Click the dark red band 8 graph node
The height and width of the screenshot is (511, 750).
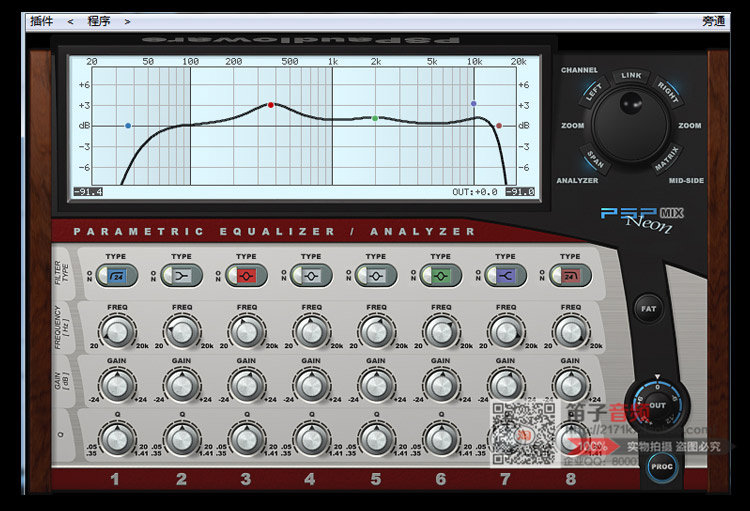point(499,126)
